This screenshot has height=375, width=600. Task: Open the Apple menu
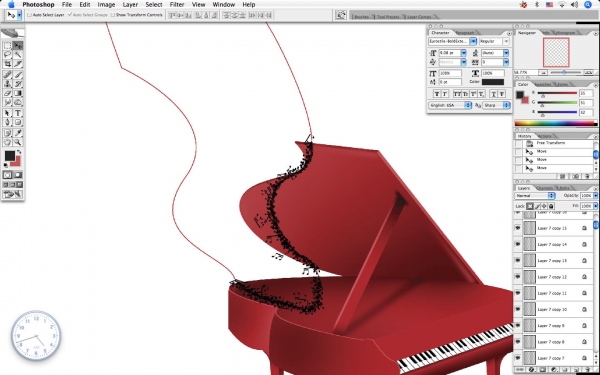tap(11, 5)
